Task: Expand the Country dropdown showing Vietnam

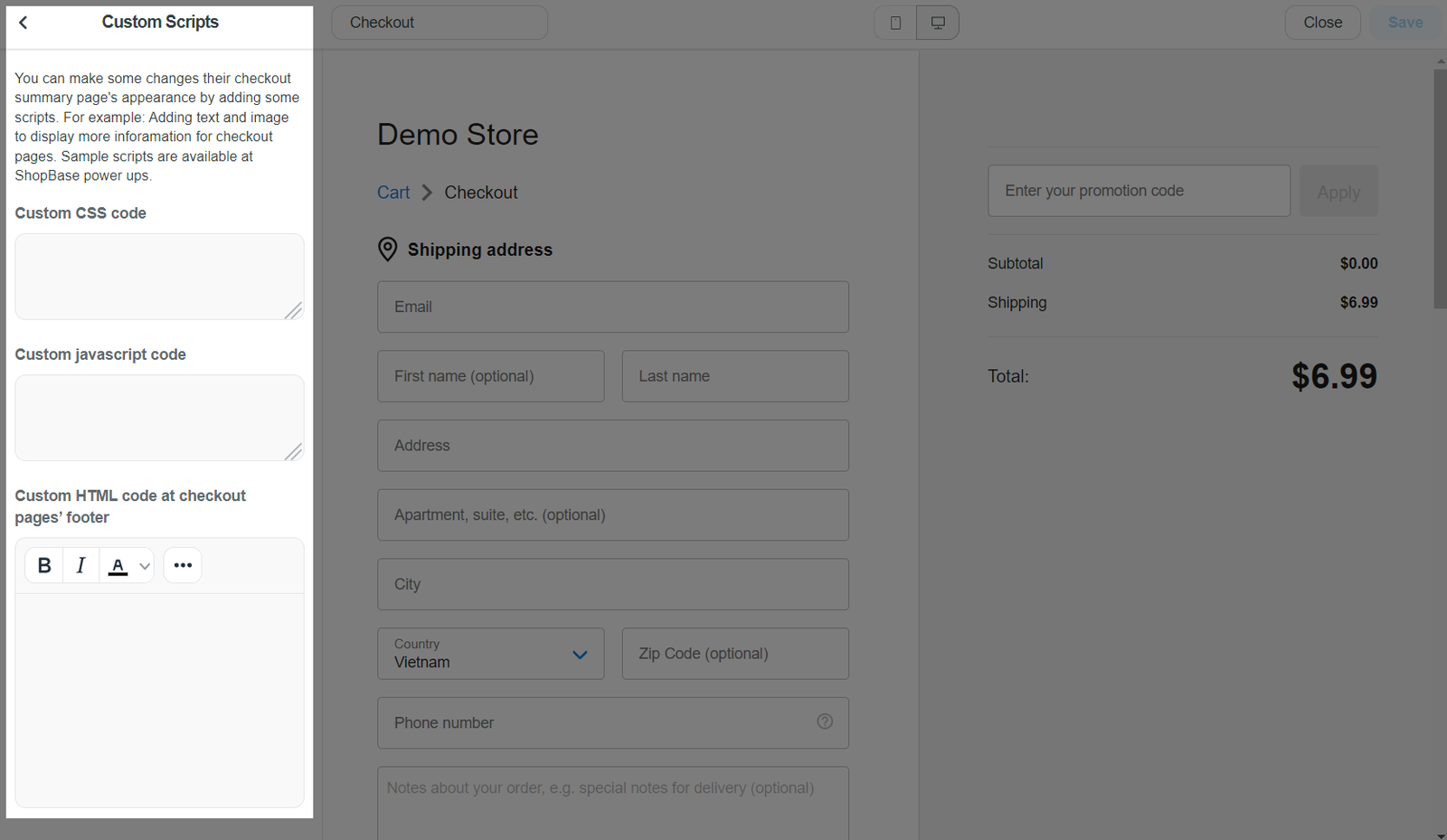Action: click(x=490, y=654)
